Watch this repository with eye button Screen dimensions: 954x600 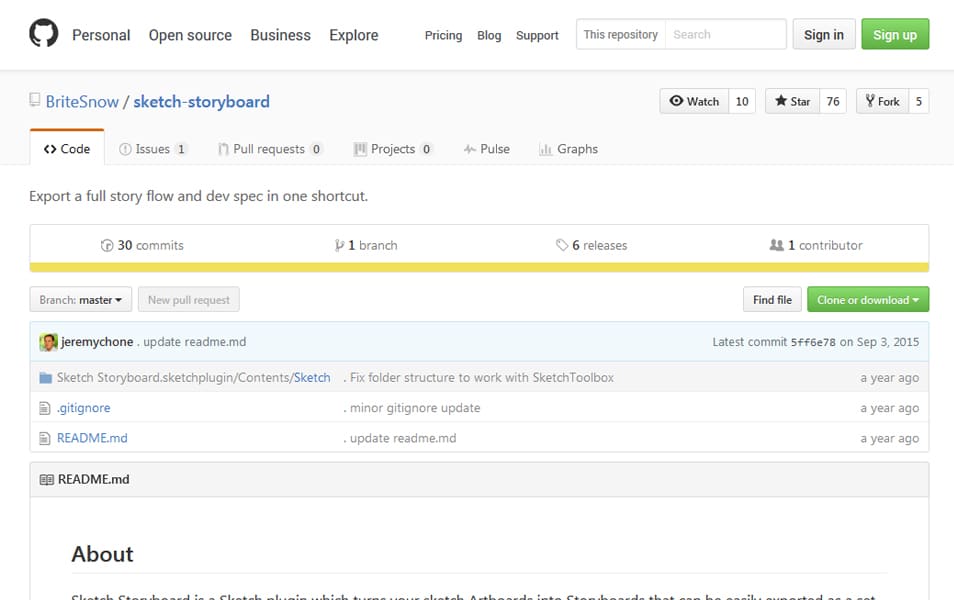(695, 101)
